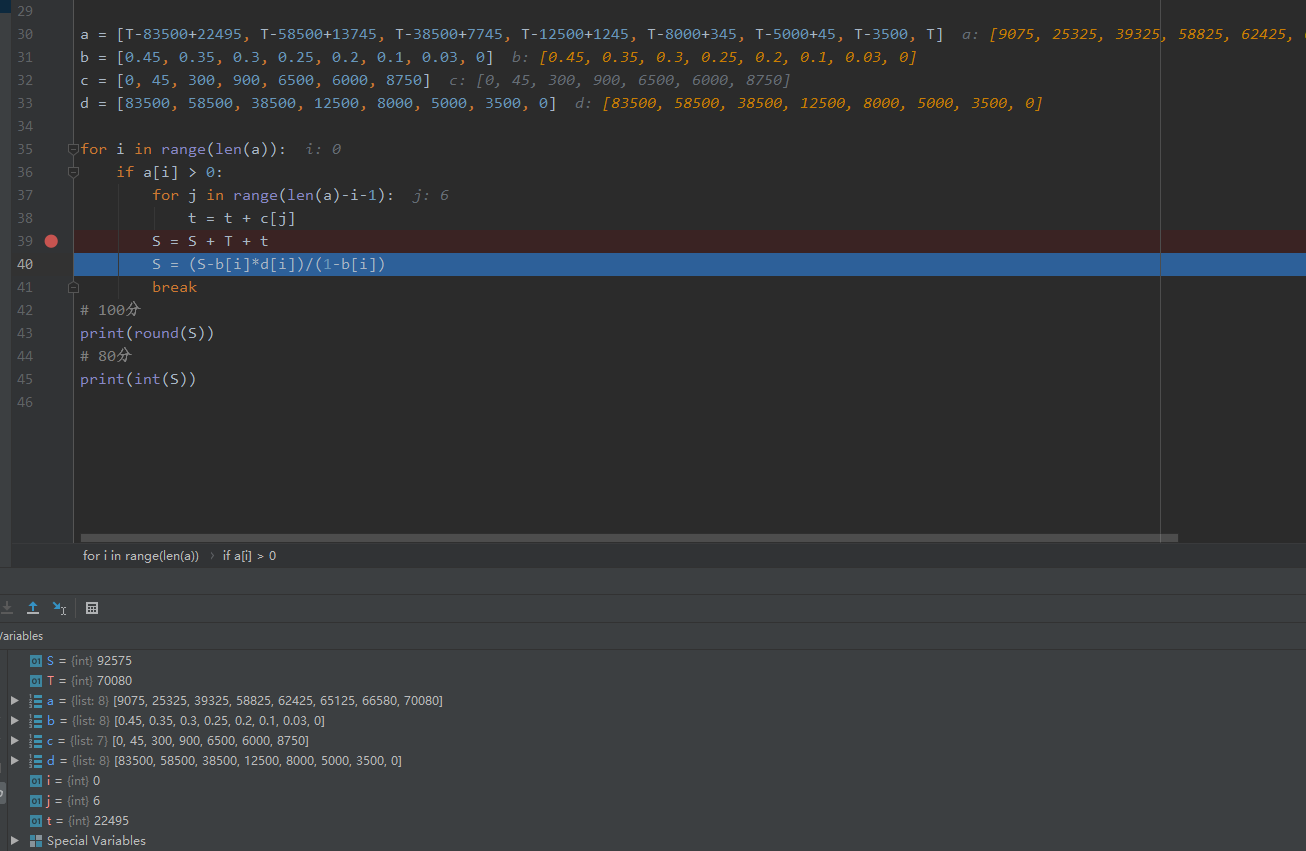The image size is (1306, 851).
Task: Click the '# 80分' comment
Action: [106, 356]
